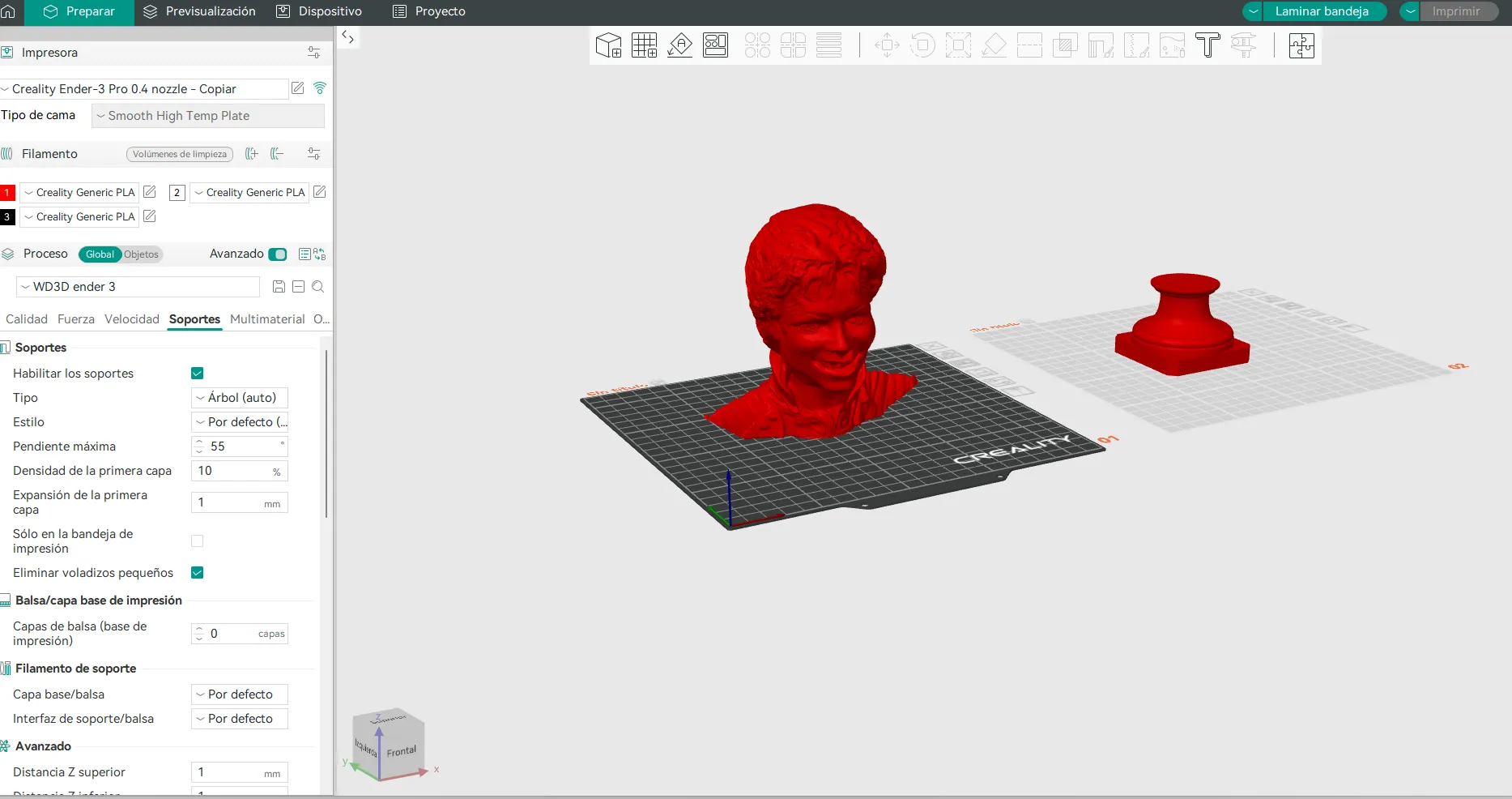This screenshot has height=799, width=1512.
Task: Click the Split to objects icon
Action: coord(757,45)
